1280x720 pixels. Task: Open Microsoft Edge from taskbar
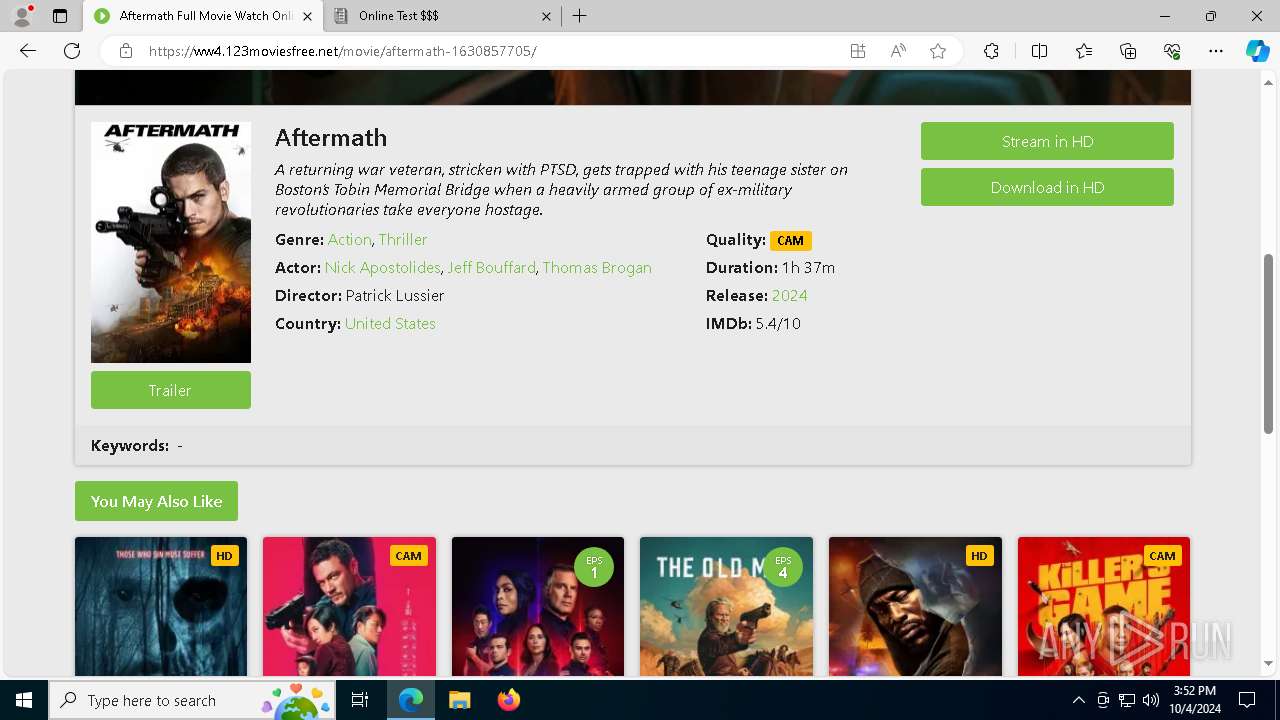(411, 700)
